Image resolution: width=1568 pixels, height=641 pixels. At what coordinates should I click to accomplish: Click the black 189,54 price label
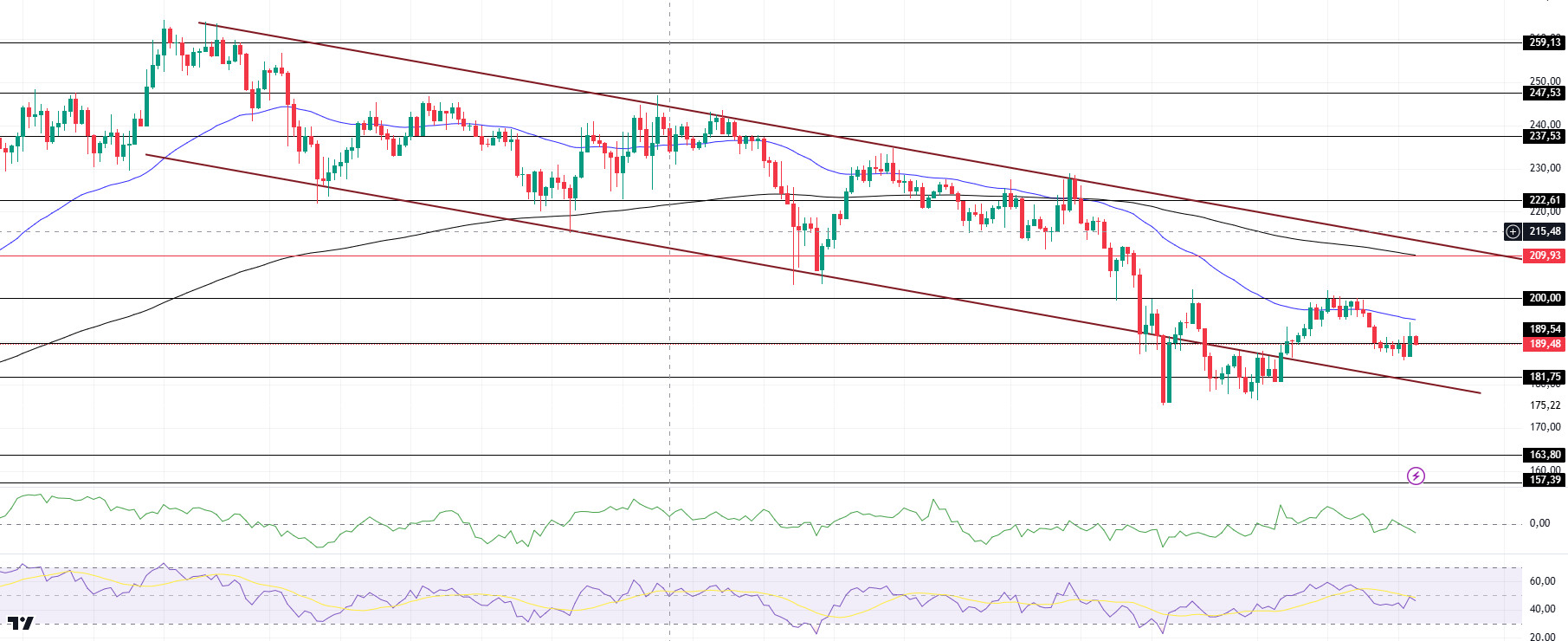(1545, 329)
